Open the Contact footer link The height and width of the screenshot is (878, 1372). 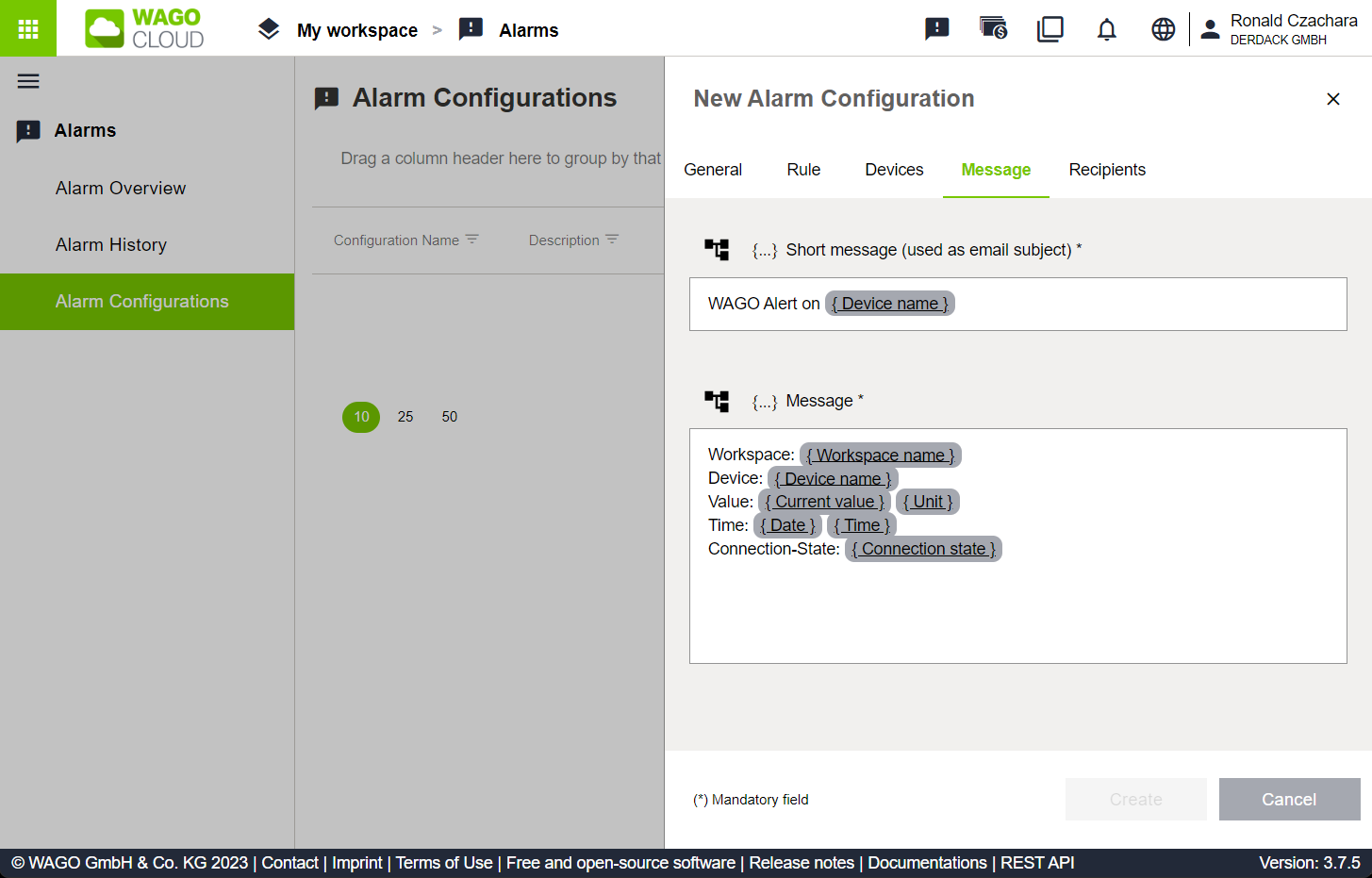(289, 863)
